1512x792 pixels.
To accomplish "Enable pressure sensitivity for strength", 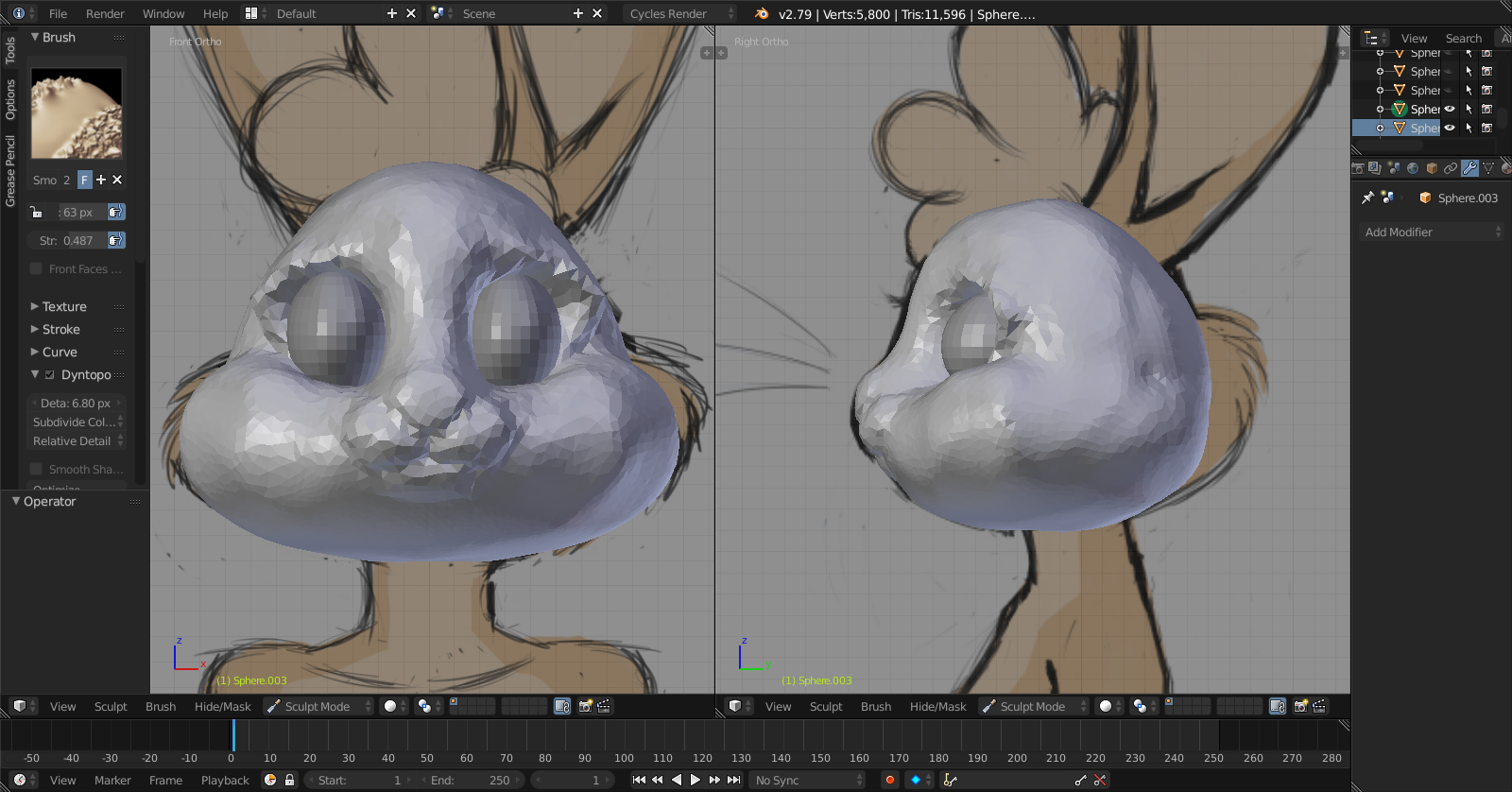I will [x=116, y=240].
